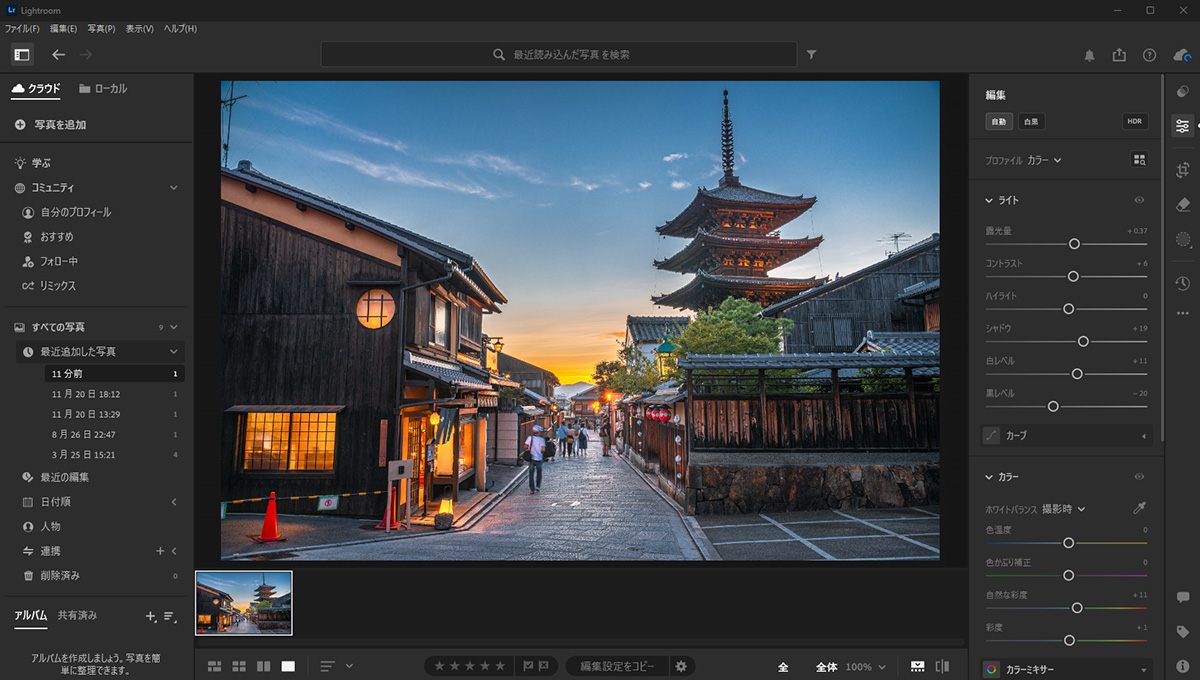Toggle visibility of カラー panel edits
Image resolution: width=1200 pixels, height=680 pixels.
(x=1139, y=477)
